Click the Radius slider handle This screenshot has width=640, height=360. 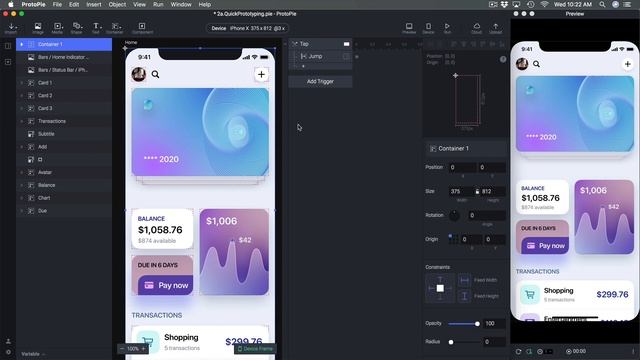tap(451, 342)
